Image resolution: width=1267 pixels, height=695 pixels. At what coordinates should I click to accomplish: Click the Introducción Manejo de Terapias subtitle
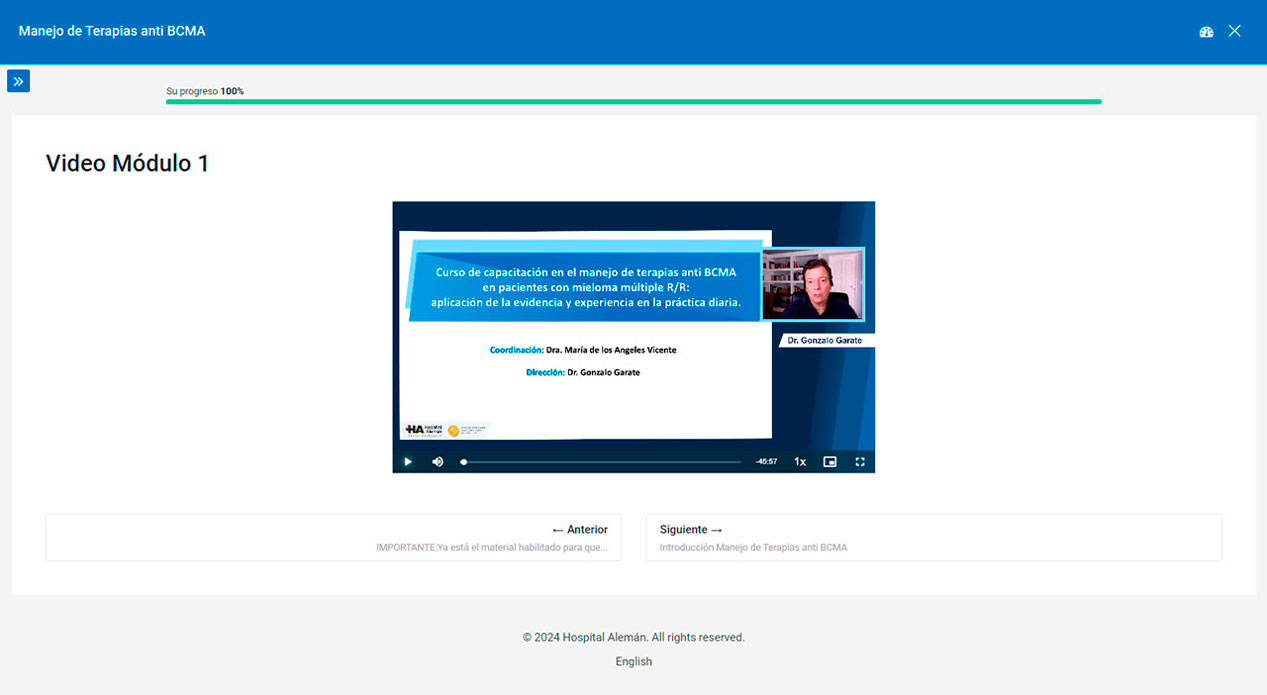[753, 547]
